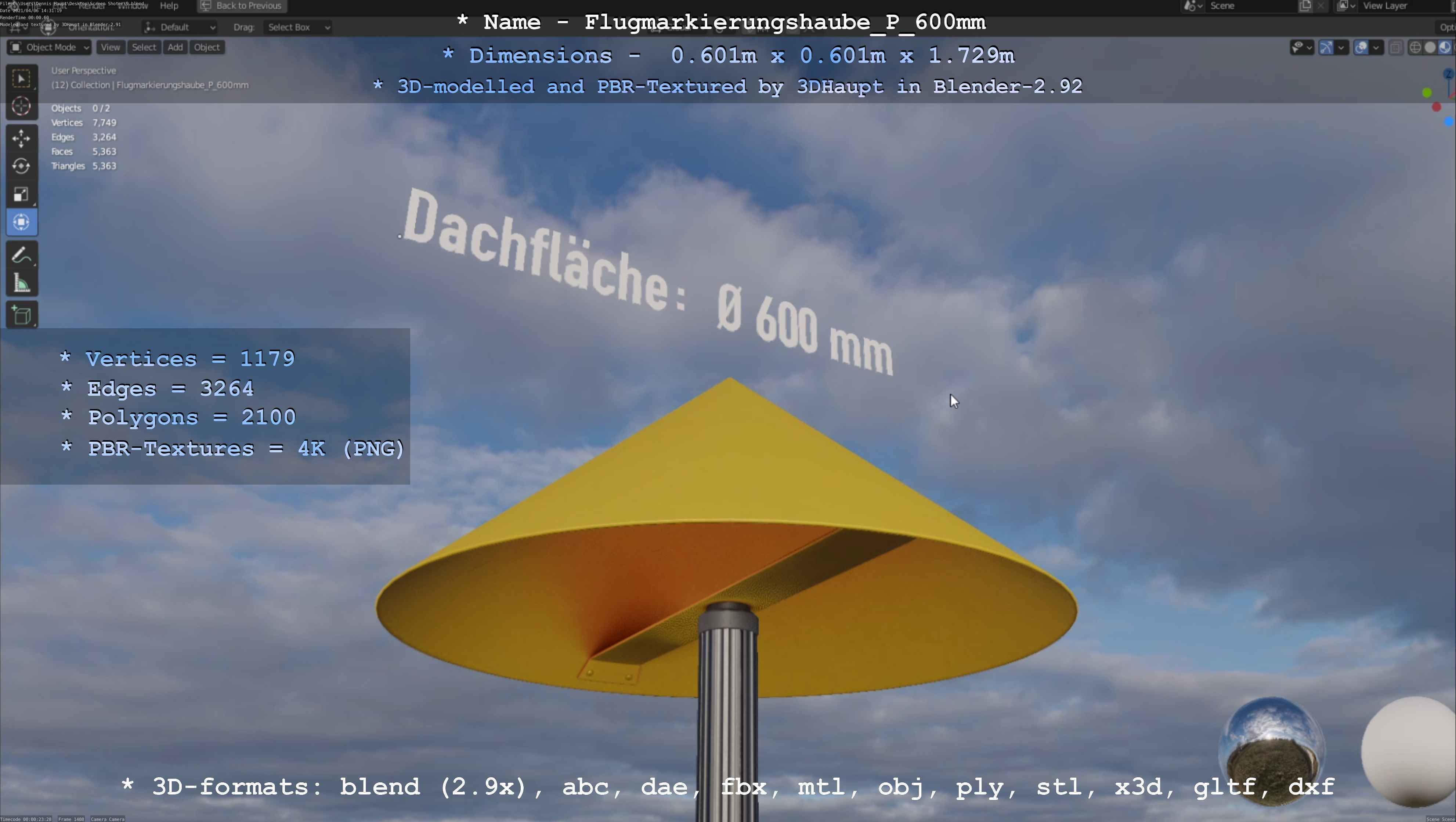The image size is (1456, 822).
Task: Select the Move tool
Action: (x=21, y=138)
